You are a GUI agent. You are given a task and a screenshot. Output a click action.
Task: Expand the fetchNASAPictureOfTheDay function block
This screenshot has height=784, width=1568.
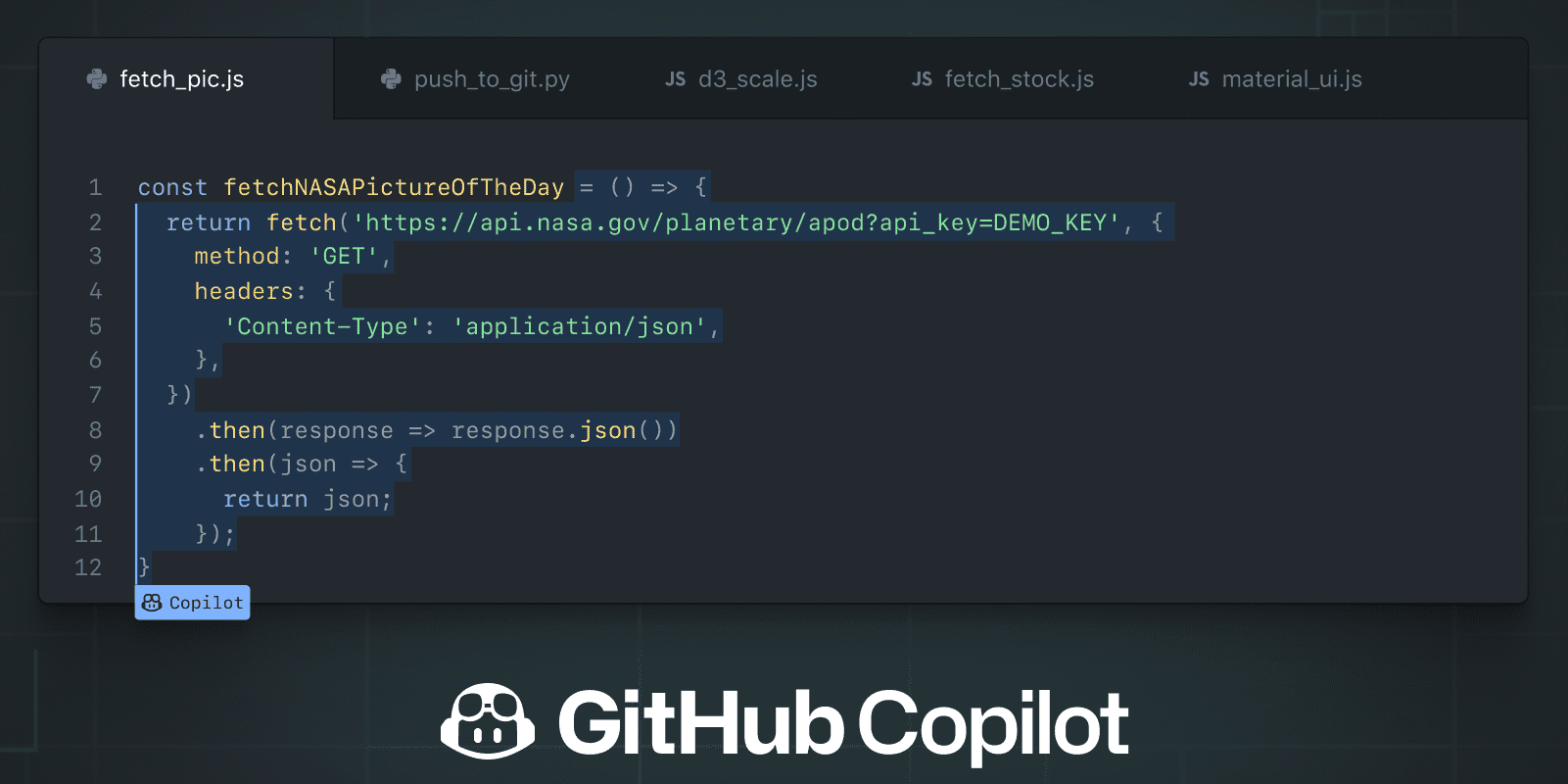click(392, 186)
